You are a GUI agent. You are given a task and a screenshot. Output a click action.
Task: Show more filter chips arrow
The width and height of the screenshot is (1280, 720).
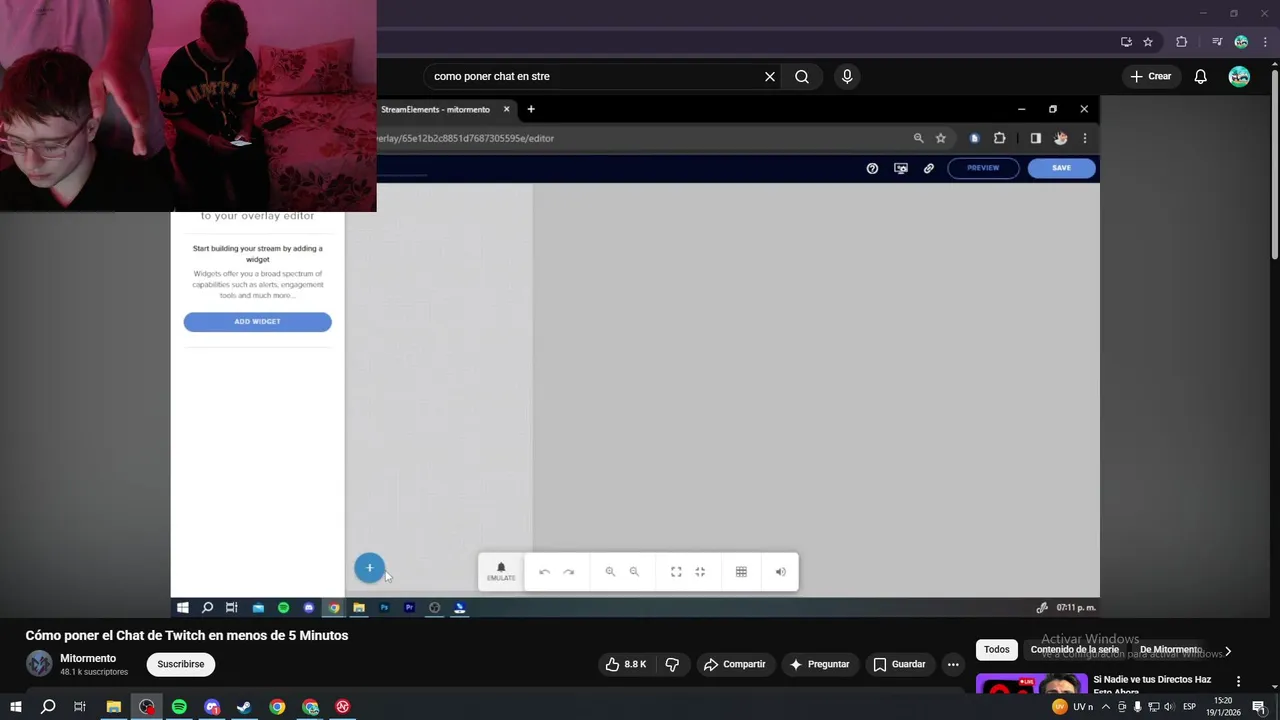tap(1228, 651)
